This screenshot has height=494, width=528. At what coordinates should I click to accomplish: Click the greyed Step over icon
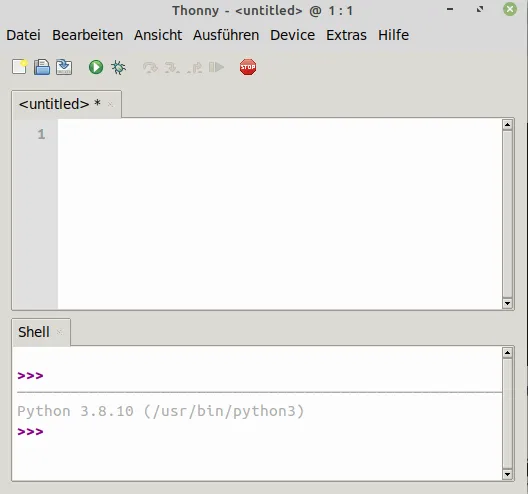(x=150, y=67)
